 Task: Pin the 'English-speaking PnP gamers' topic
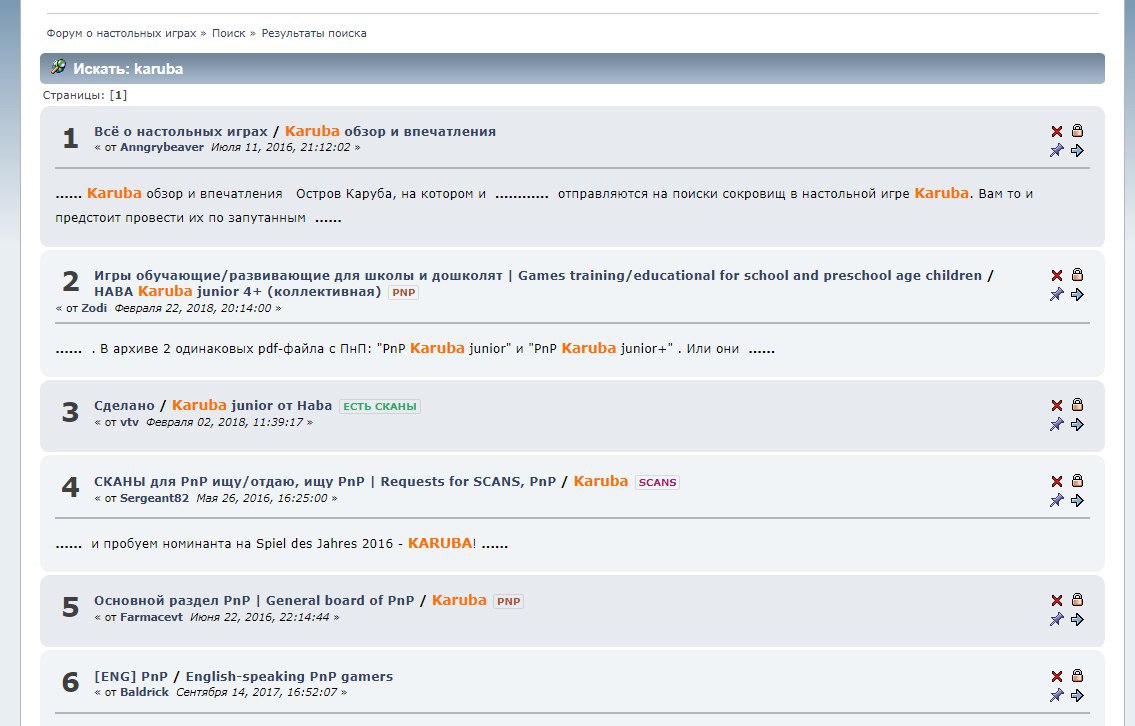coord(1057,696)
